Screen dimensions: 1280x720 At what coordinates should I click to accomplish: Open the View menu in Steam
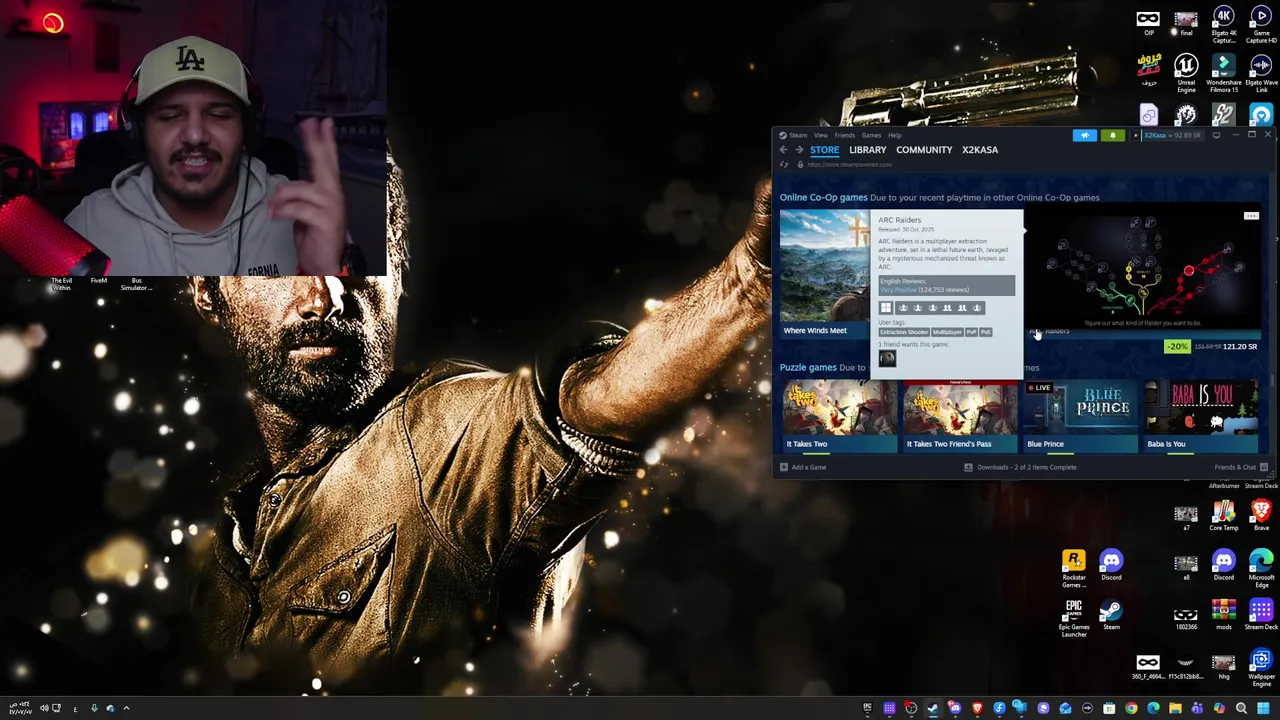tap(821, 135)
